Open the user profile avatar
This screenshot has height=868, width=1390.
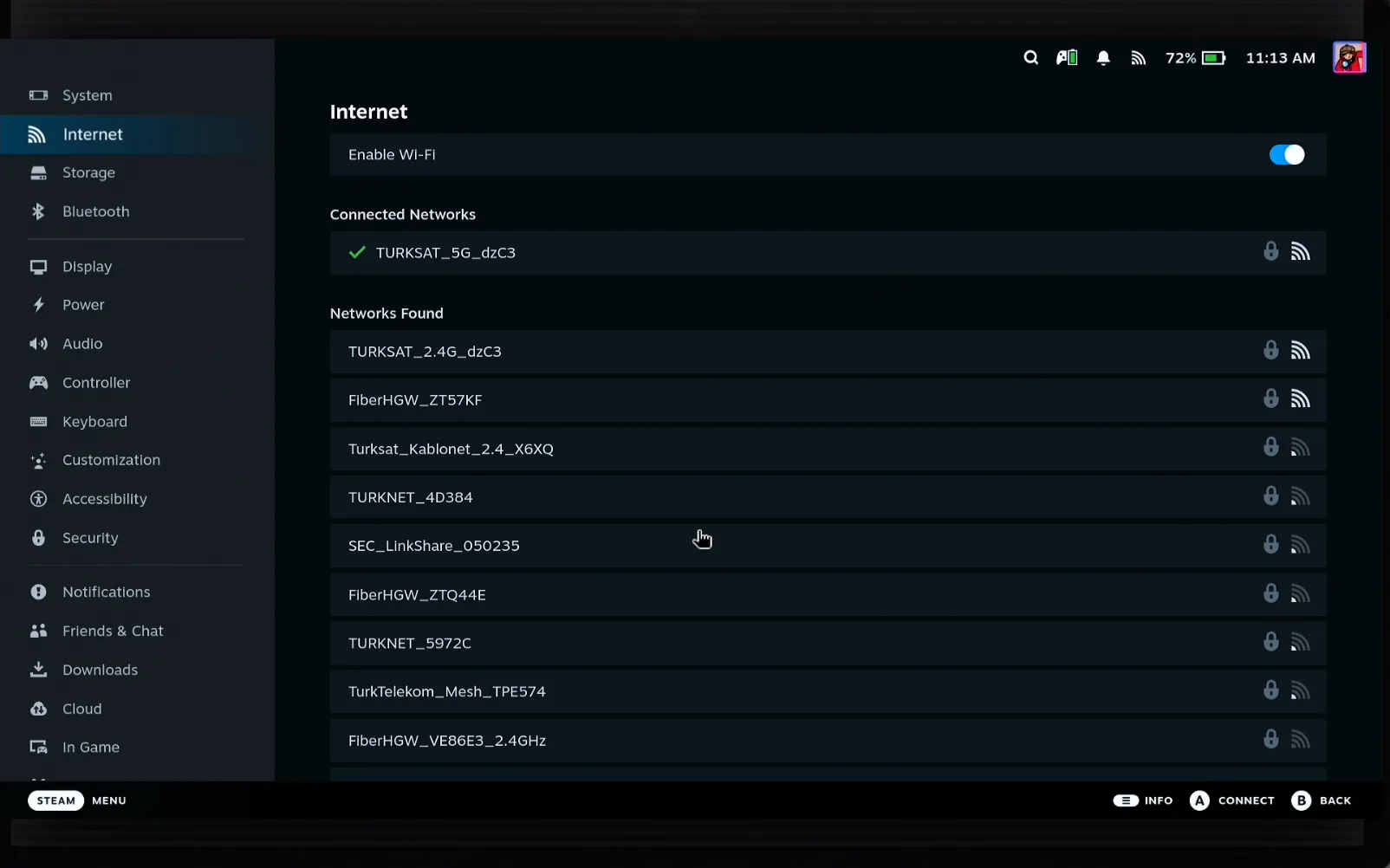(x=1349, y=58)
